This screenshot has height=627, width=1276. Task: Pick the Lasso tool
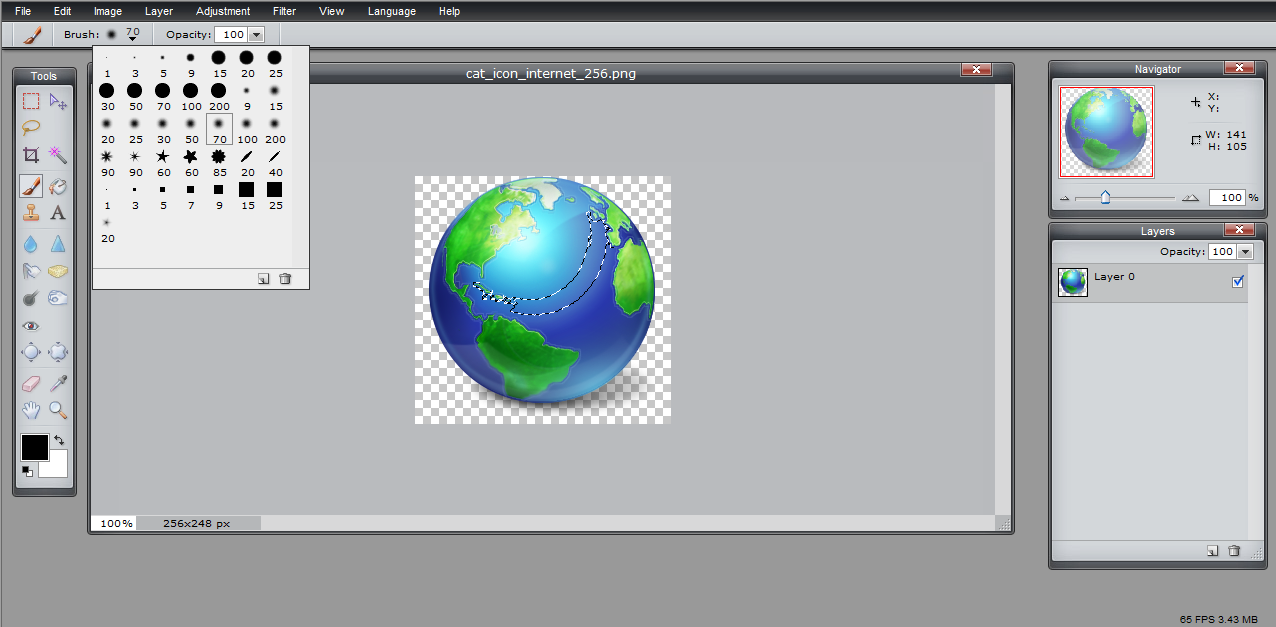(x=31, y=127)
